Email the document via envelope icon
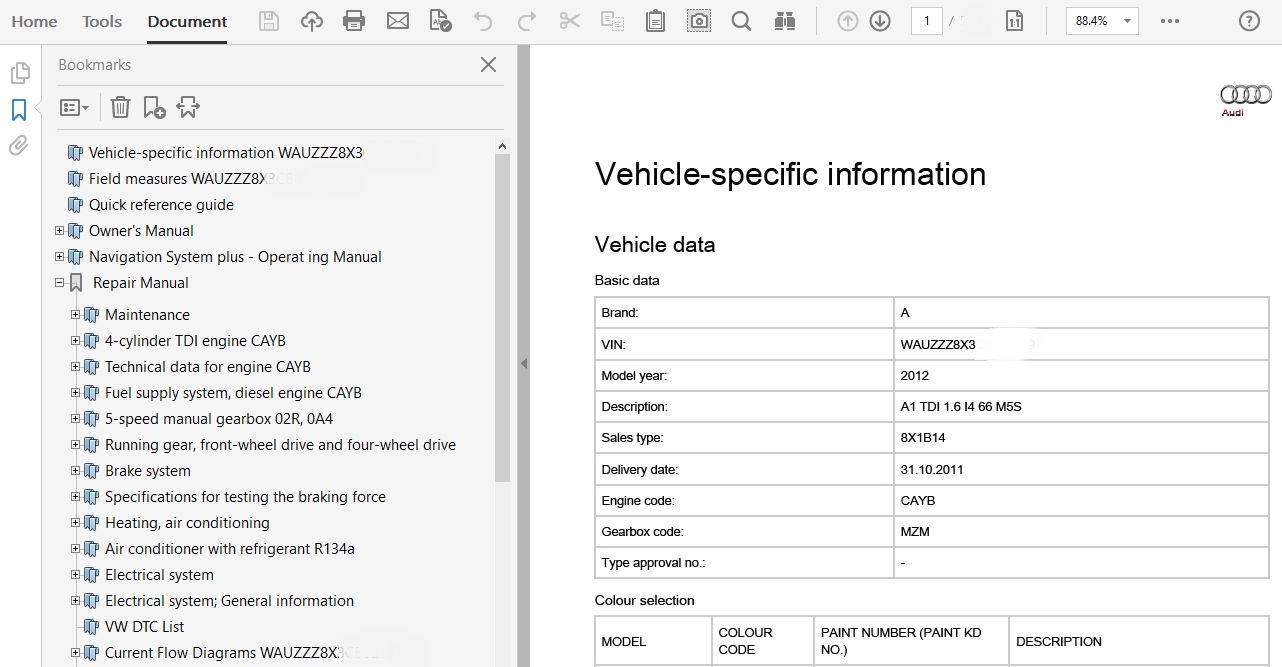Image resolution: width=1282 pixels, height=667 pixels. 398,20
